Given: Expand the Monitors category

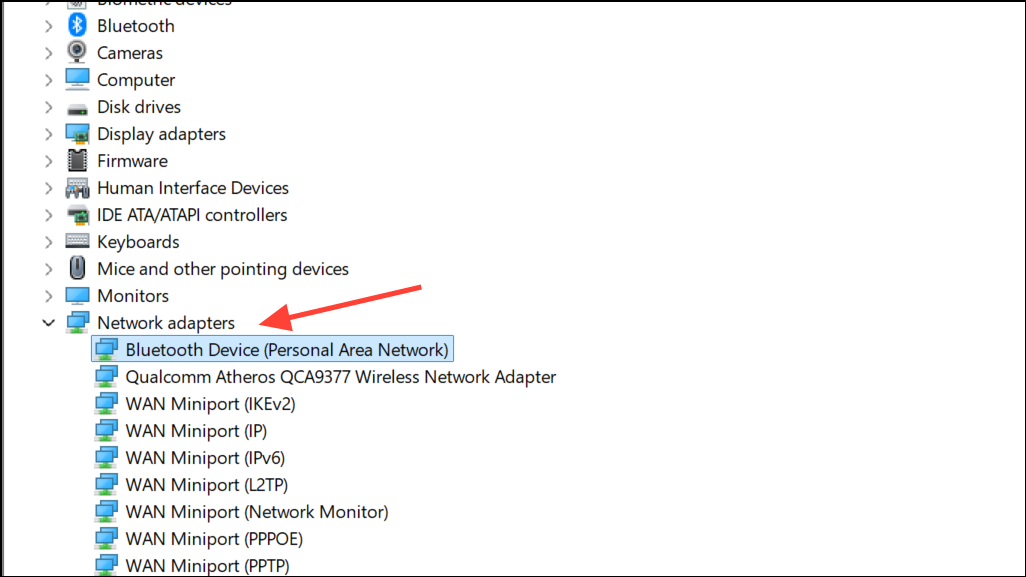Looking at the screenshot, I should tap(48, 296).
